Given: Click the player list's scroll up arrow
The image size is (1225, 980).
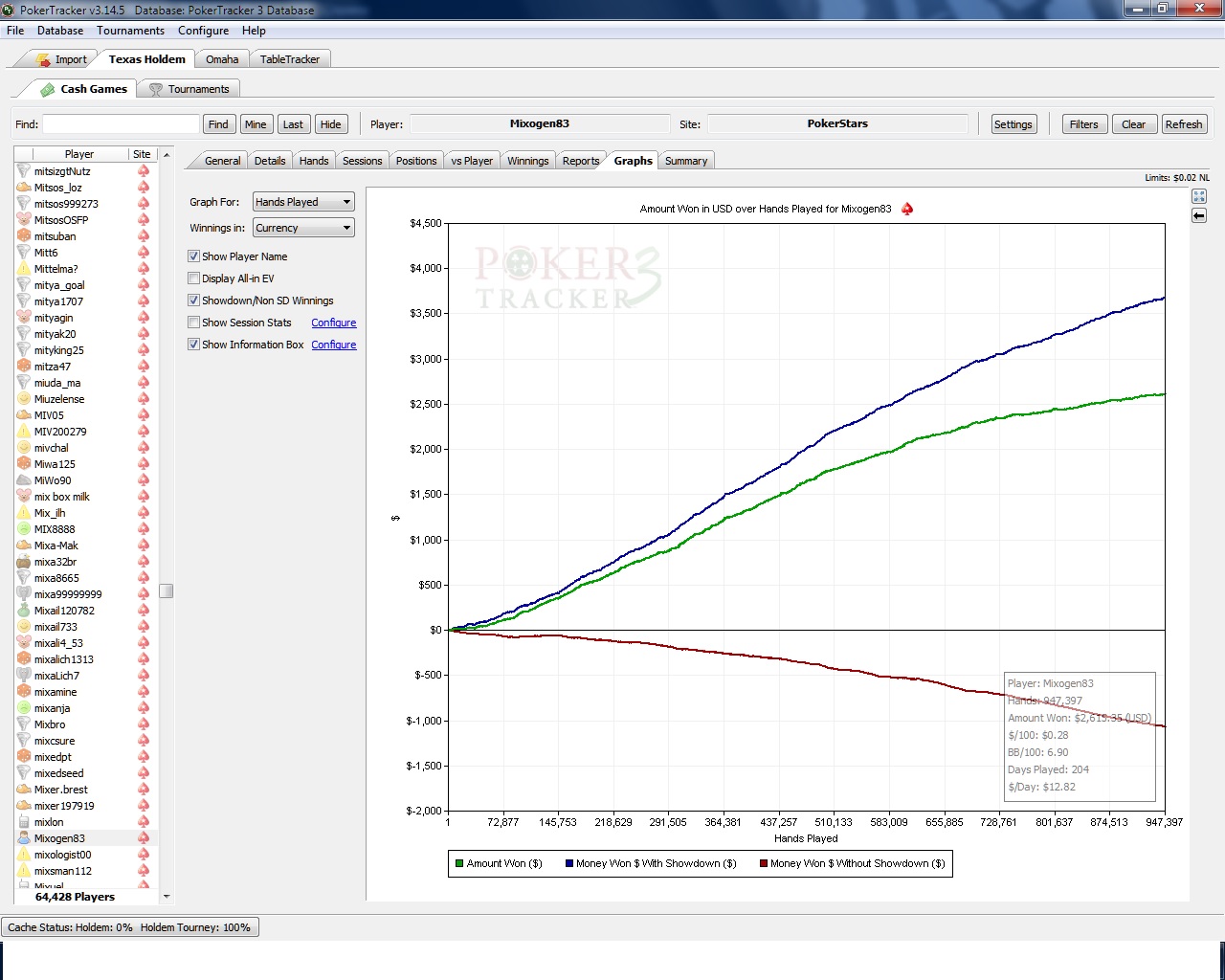Looking at the screenshot, I should tap(167, 154).
